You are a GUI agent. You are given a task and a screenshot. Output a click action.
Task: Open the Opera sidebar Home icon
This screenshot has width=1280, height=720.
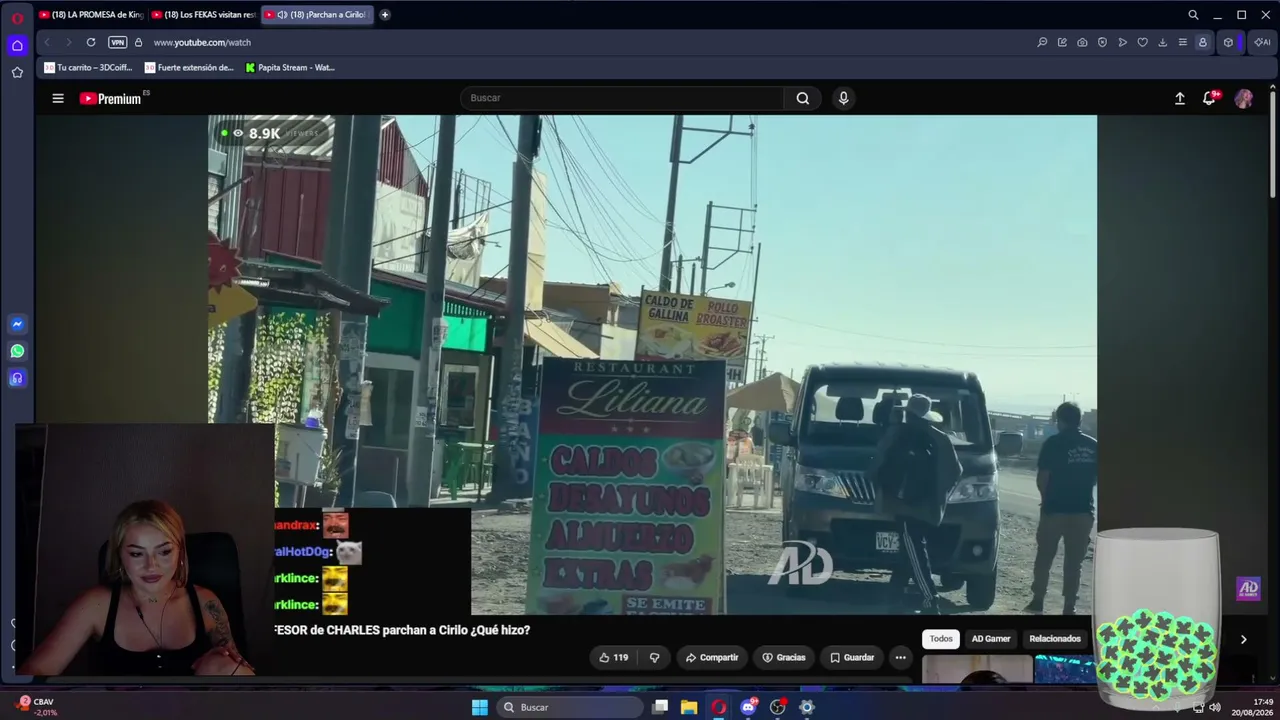pos(17,46)
